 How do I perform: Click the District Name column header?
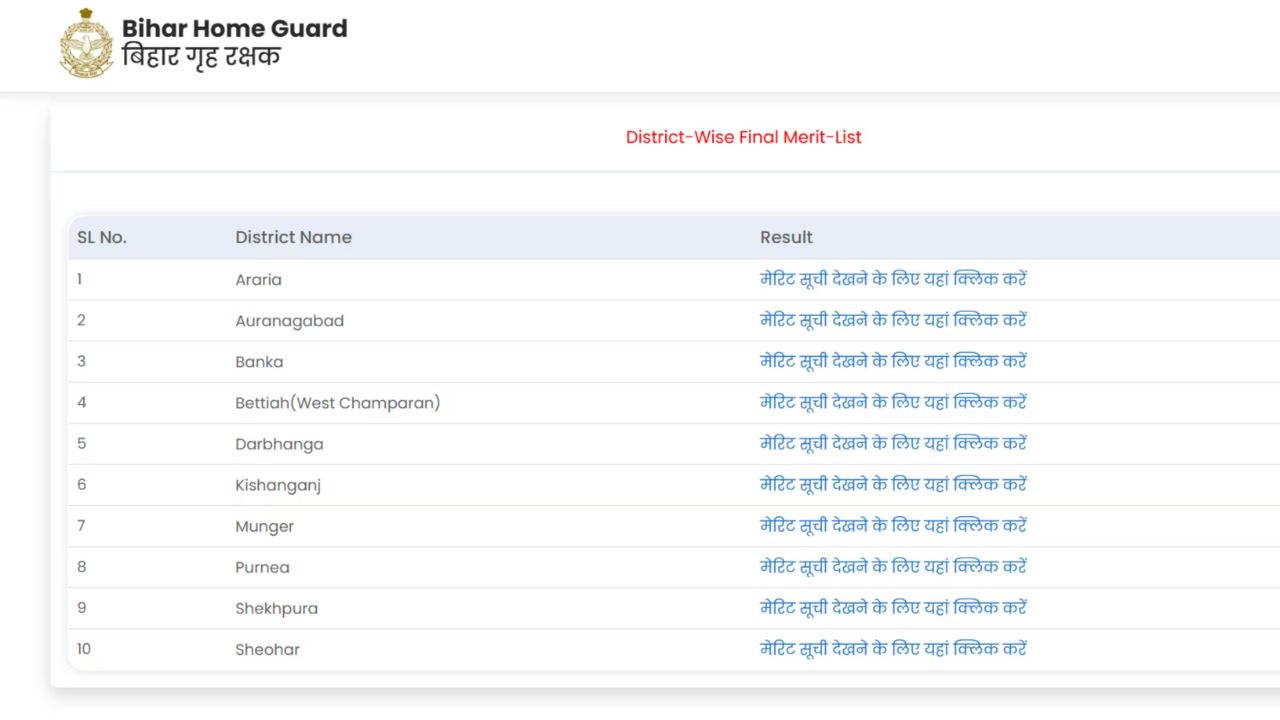pos(293,237)
